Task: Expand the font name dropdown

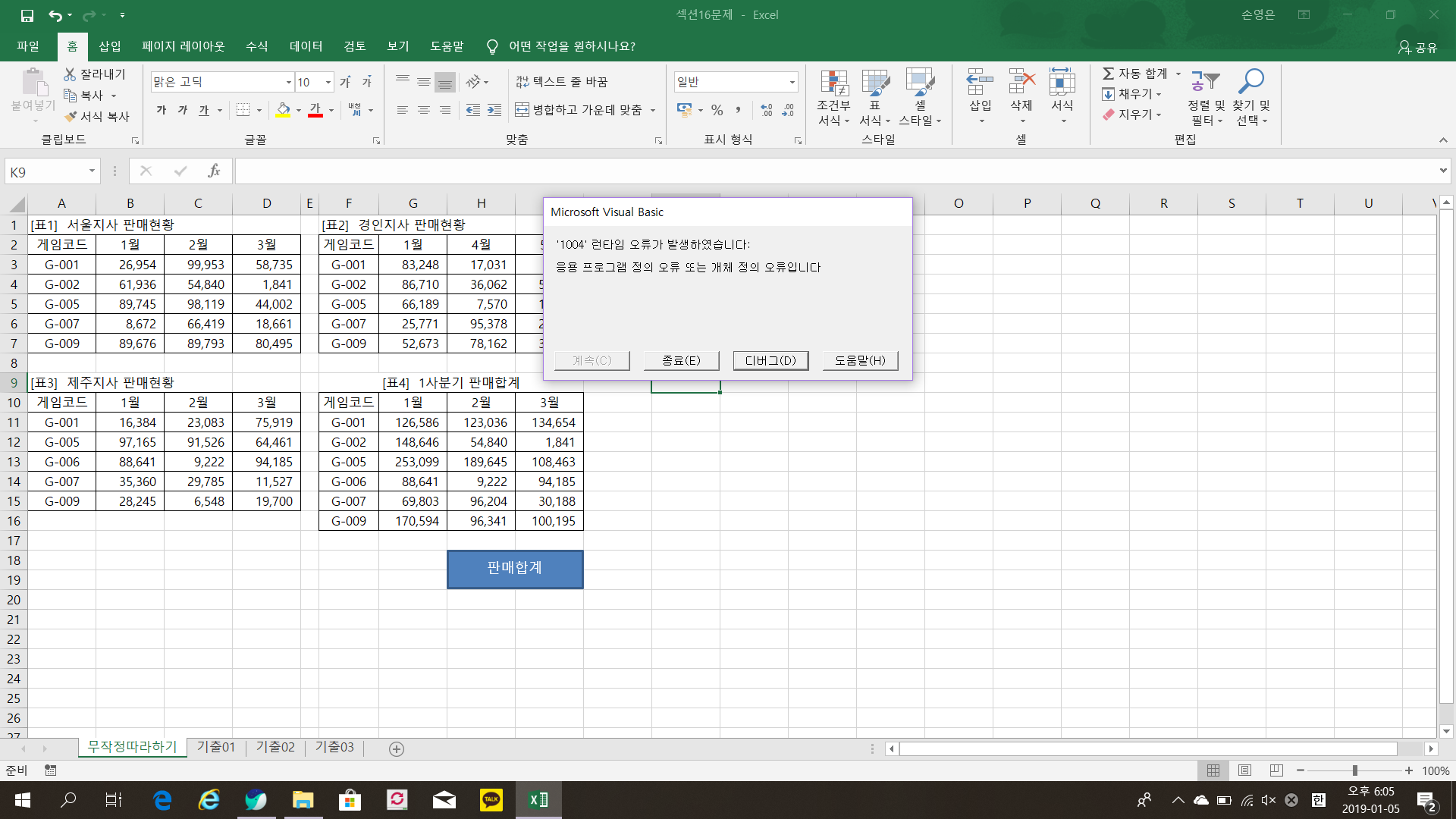Action: [288, 82]
